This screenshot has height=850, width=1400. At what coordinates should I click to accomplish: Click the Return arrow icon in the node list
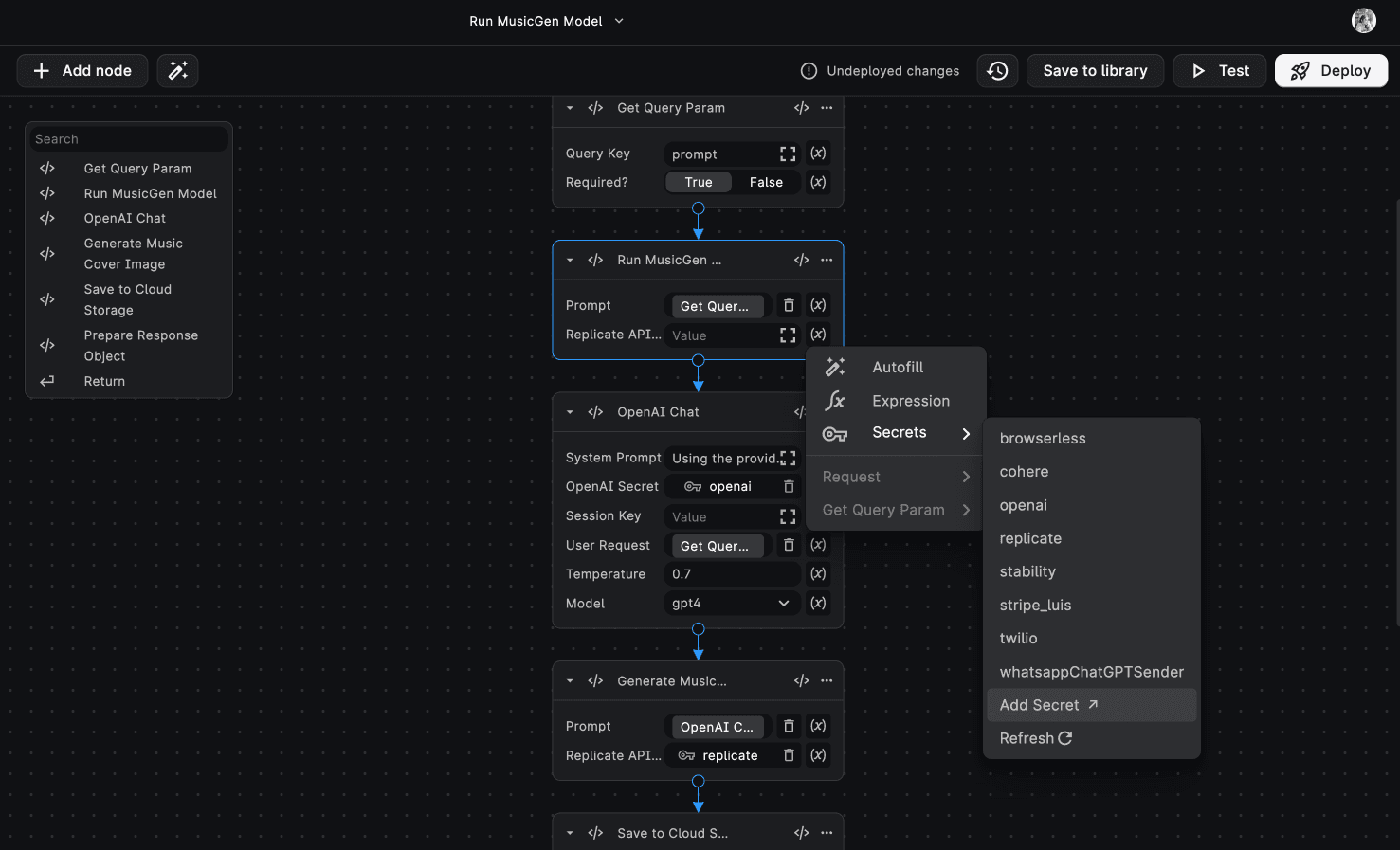[46, 380]
